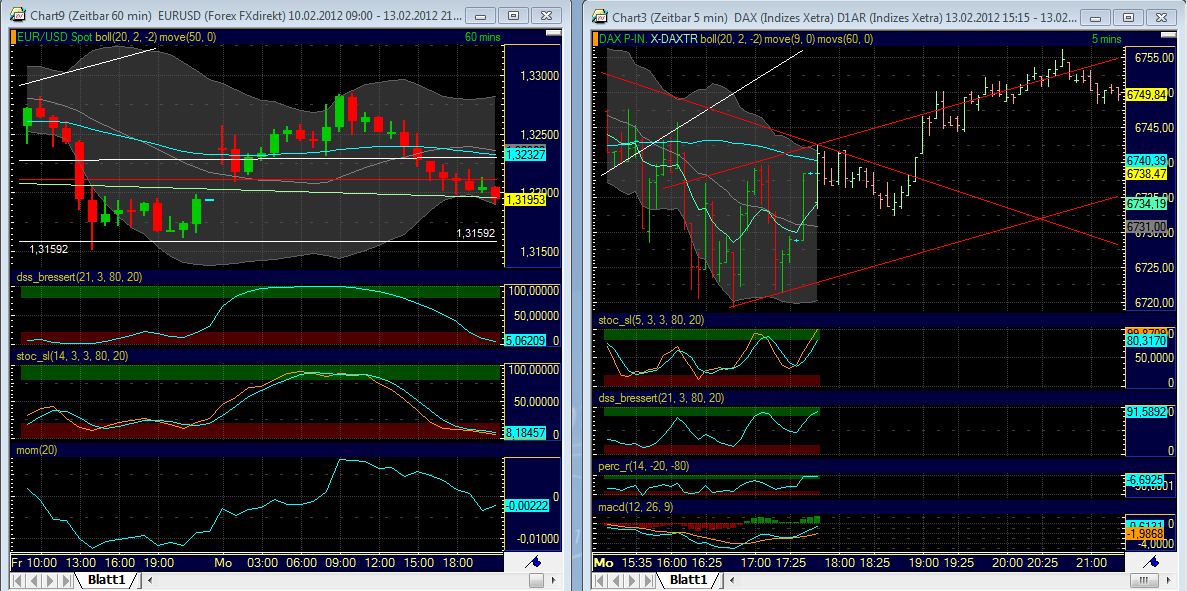Image resolution: width=1187 pixels, height=591 pixels.
Task: Click the mom(20) pane label
Action: point(36,449)
